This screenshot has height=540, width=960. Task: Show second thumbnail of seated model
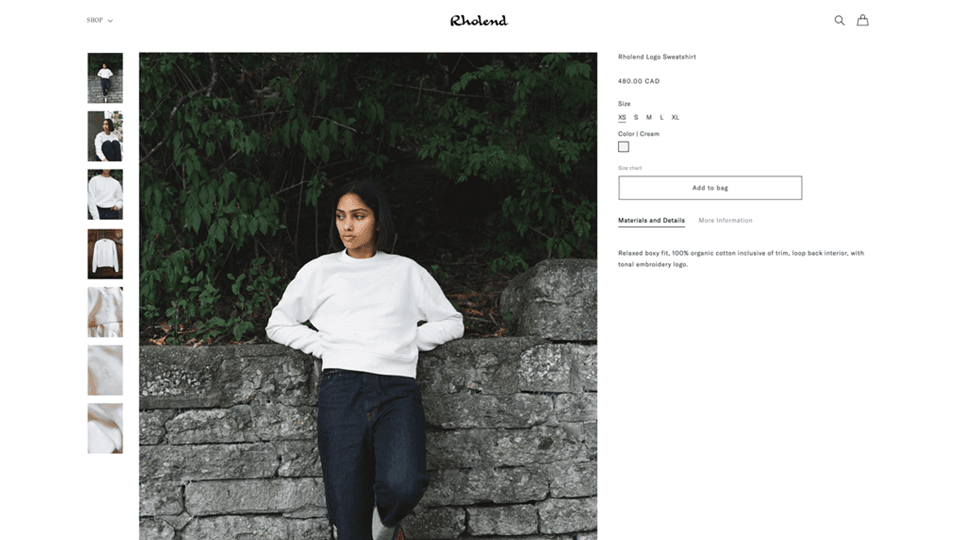tap(105, 136)
